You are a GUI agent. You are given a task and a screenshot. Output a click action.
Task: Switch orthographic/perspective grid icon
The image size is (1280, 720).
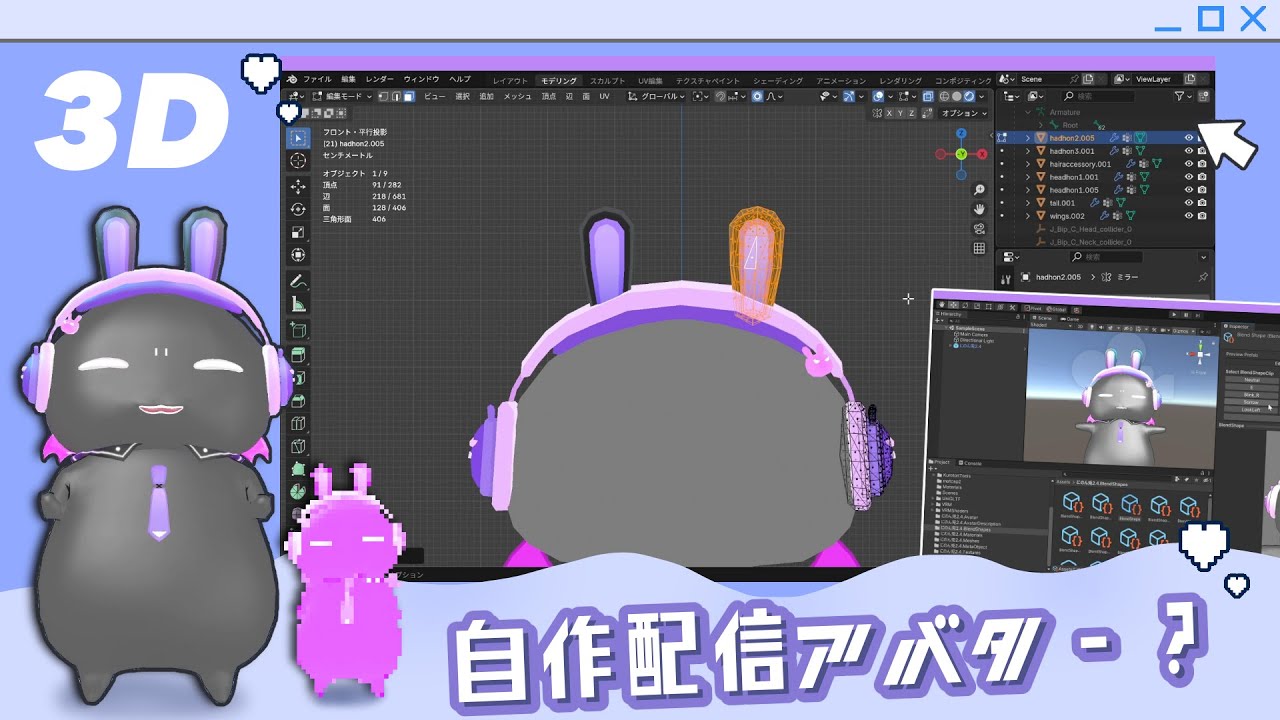(x=979, y=248)
